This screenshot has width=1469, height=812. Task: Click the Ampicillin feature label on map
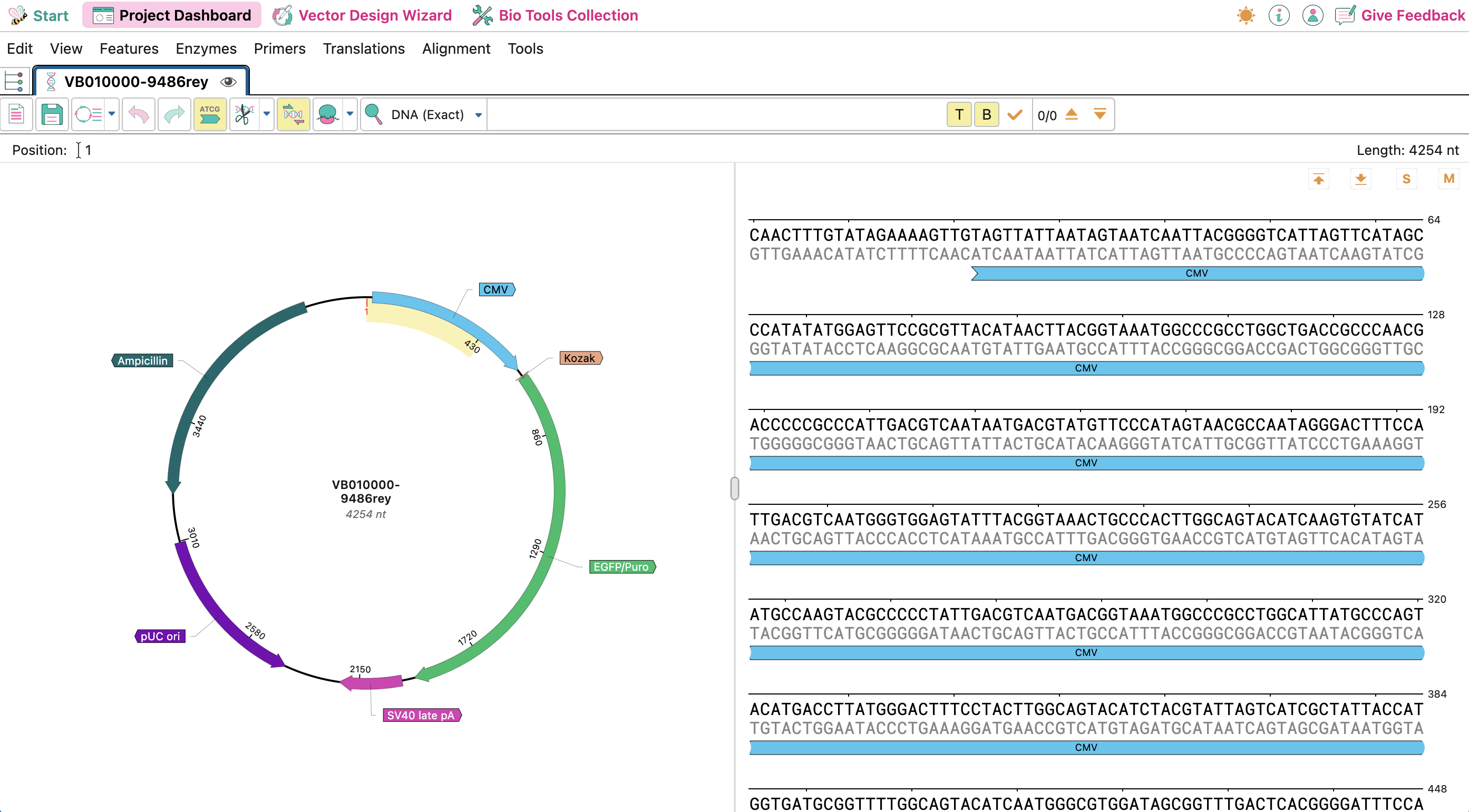(x=142, y=360)
